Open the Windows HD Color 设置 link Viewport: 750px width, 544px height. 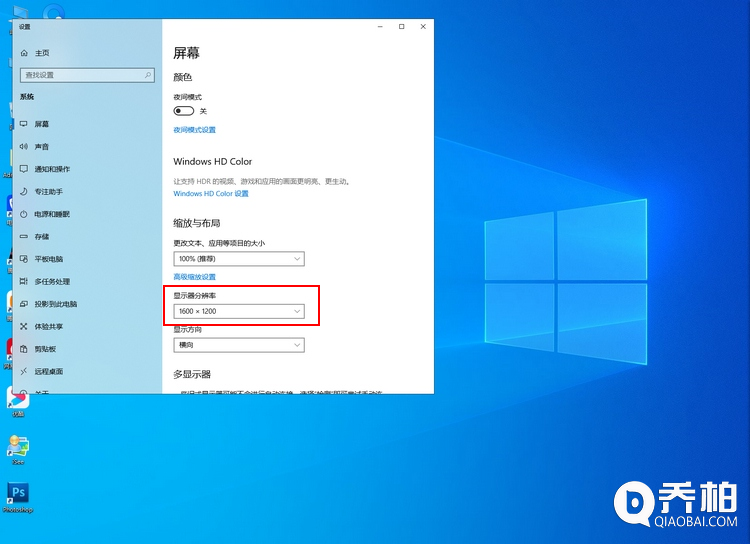(211, 194)
